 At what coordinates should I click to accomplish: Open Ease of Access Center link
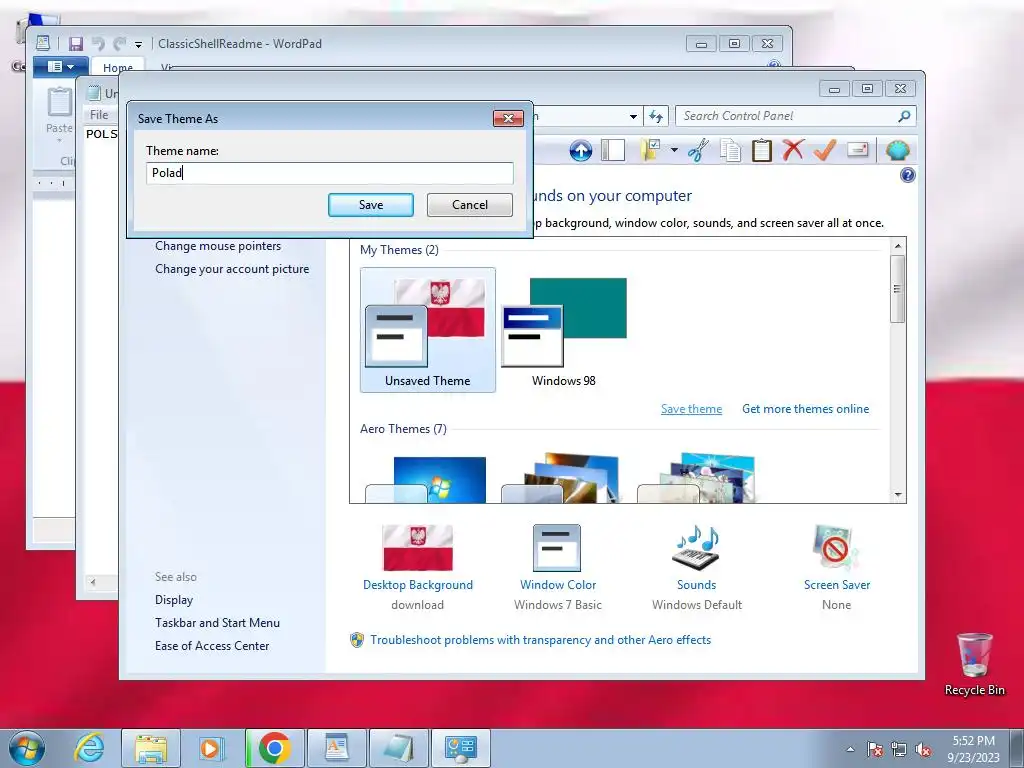tap(212, 646)
